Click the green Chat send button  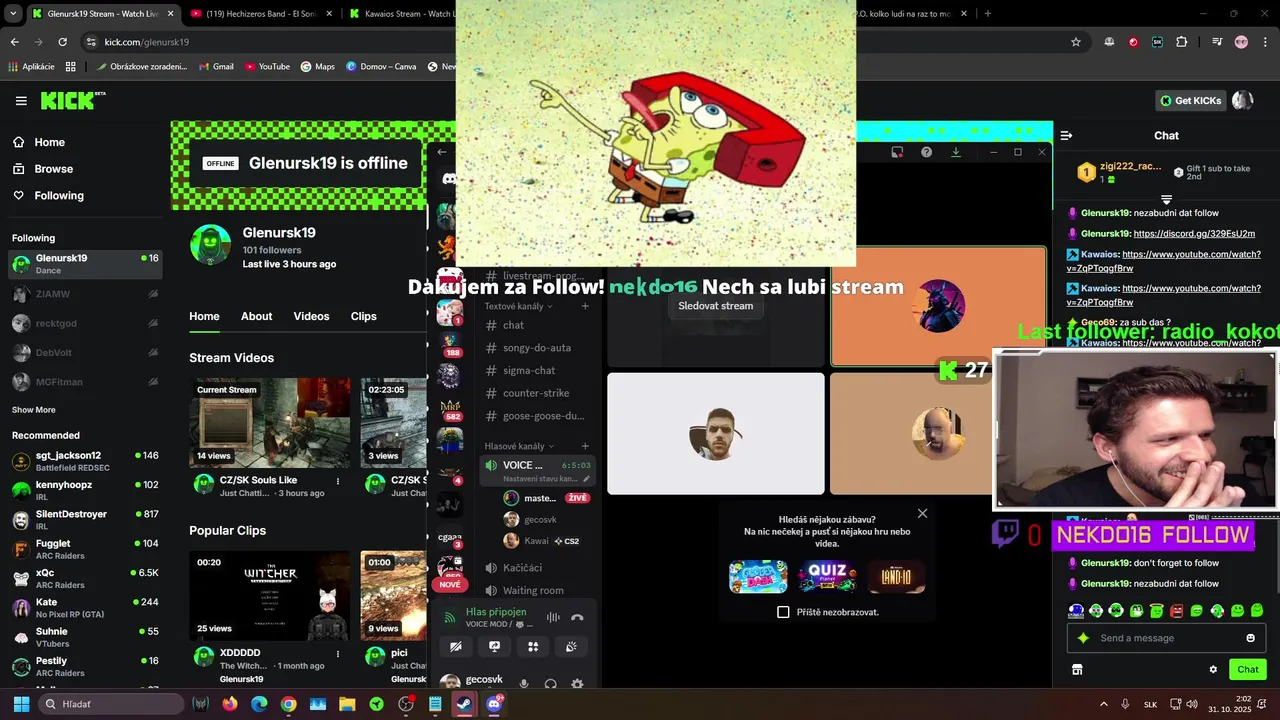[1248, 670]
